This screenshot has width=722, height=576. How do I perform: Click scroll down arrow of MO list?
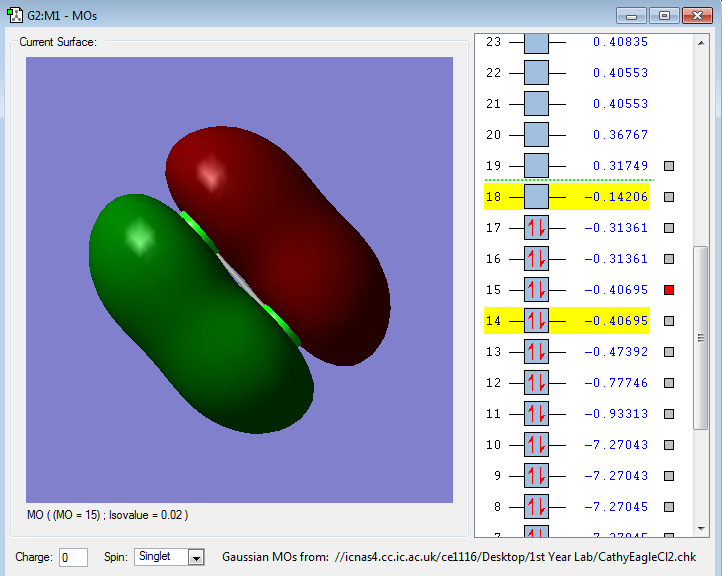pyautogui.click(x=701, y=529)
